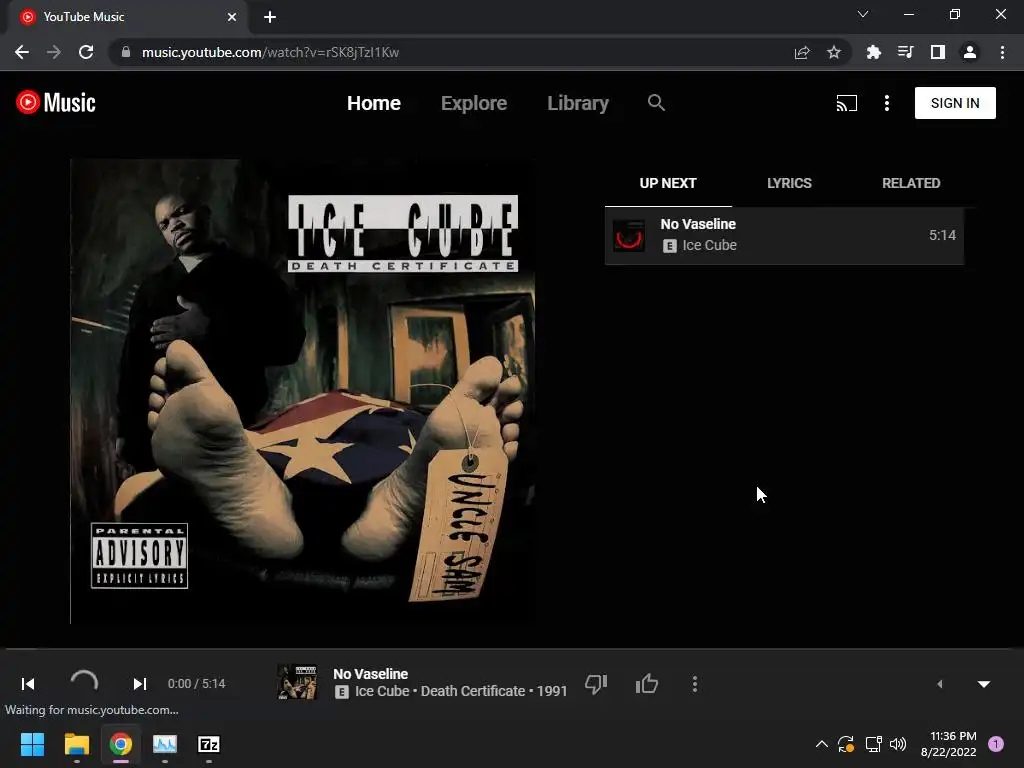Image resolution: width=1024 pixels, height=768 pixels.
Task: Click the queue item thumbnail for No Vaseline
Action: (x=629, y=236)
